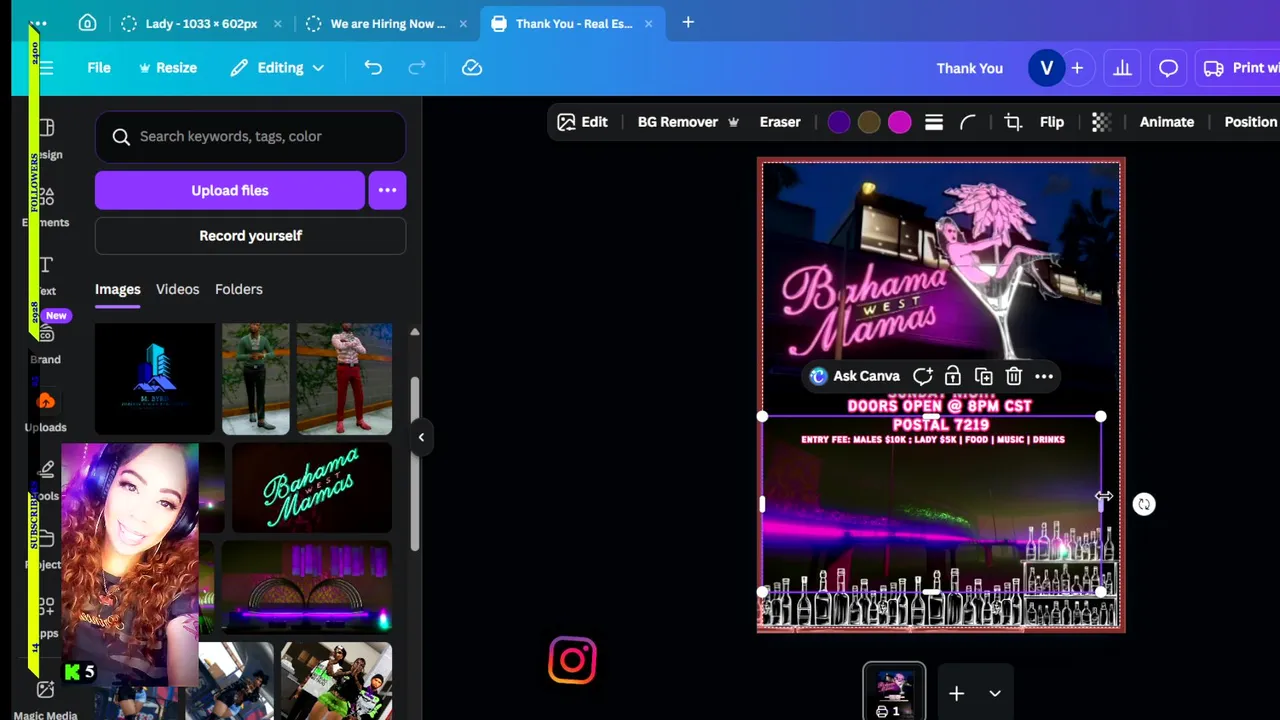Select the olive brown color swatch

click(x=869, y=122)
